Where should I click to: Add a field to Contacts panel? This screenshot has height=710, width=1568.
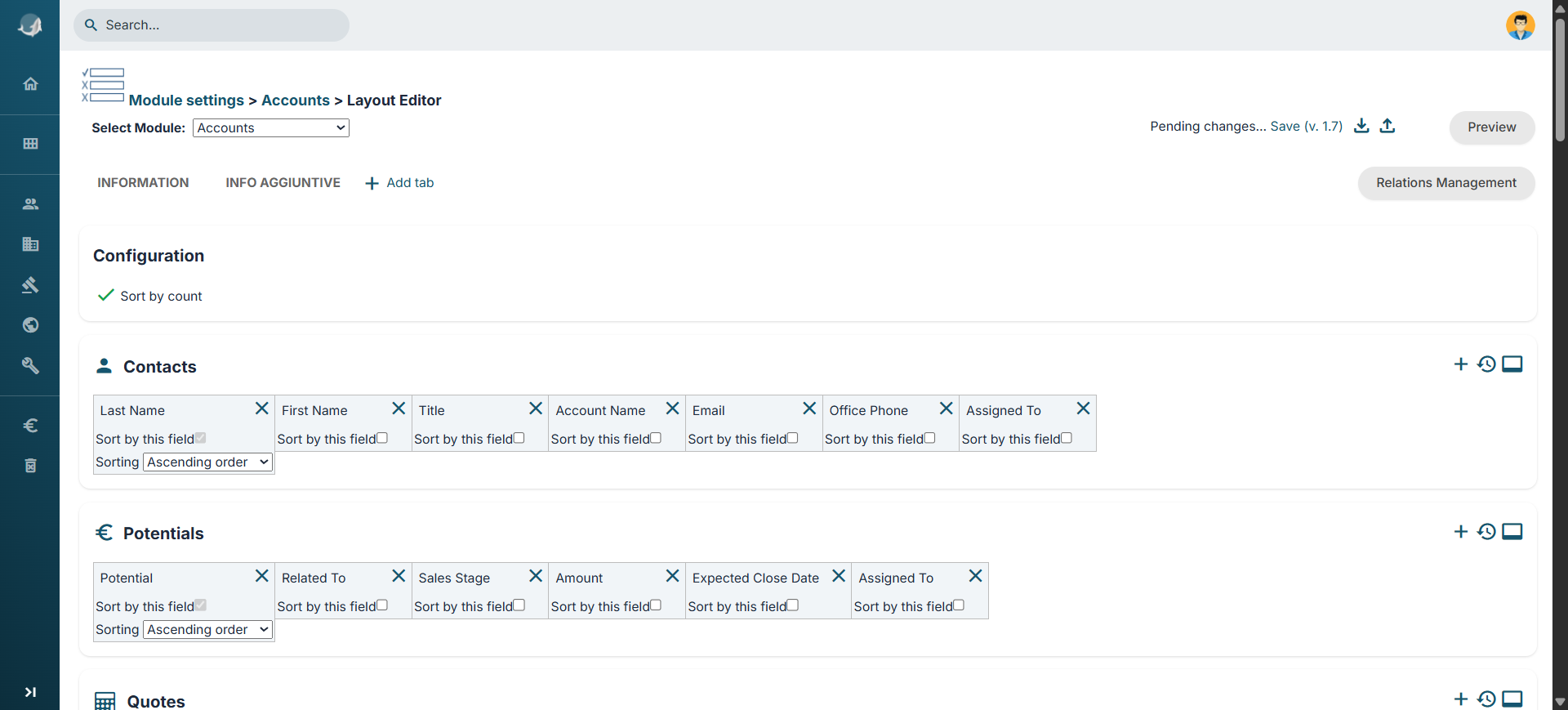1461,364
